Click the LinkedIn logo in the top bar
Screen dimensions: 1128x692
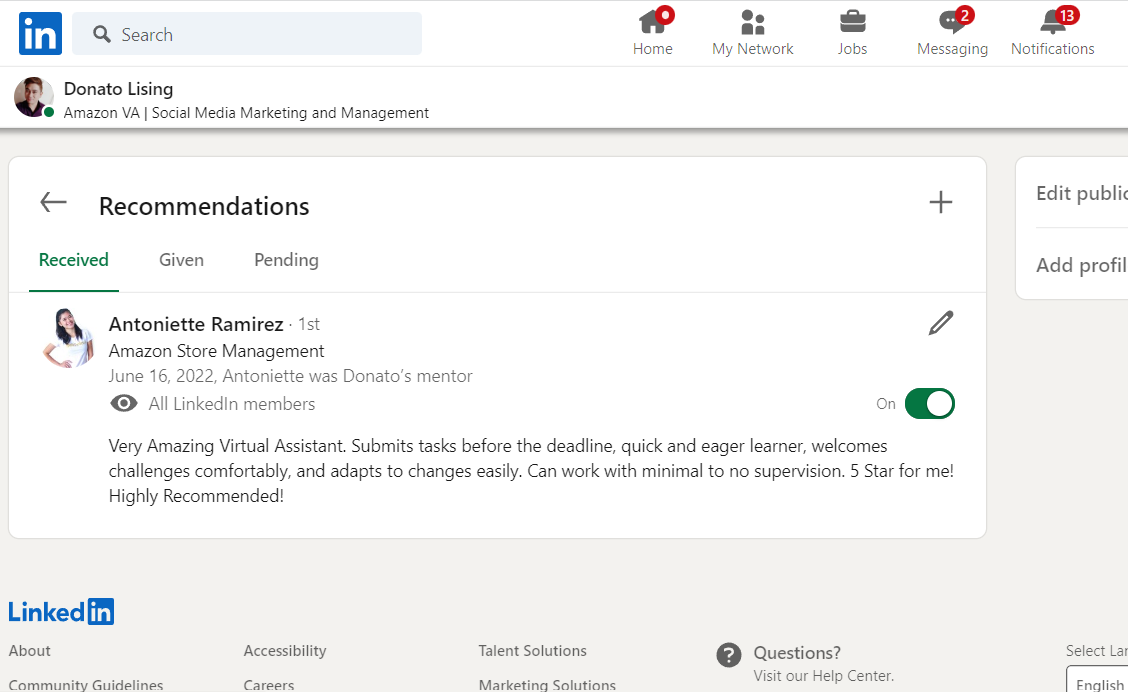point(40,34)
